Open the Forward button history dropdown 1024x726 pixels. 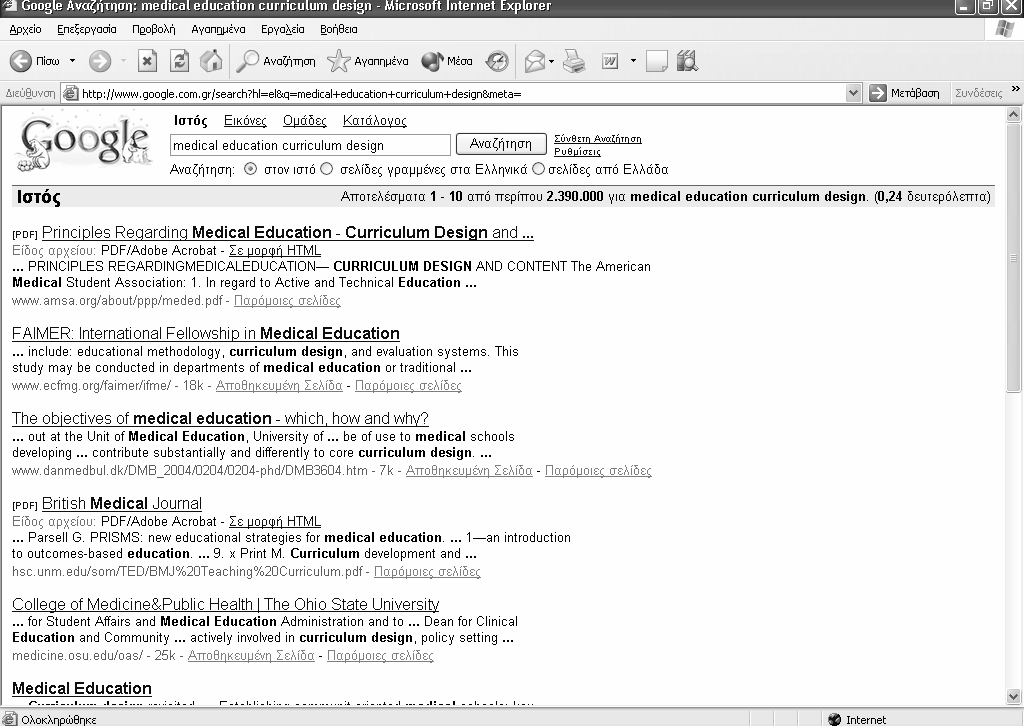[123, 61]
